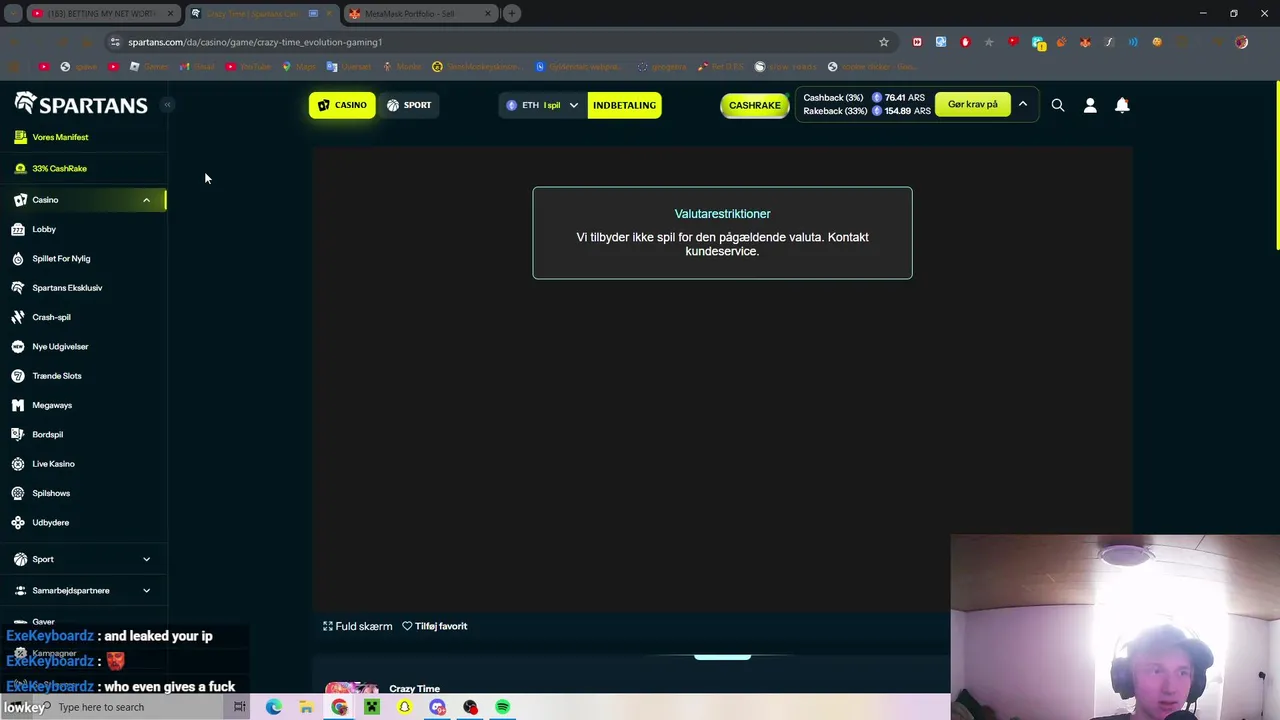Click the 154.89 ARS rakeback amount
The image size is (1280, 720).
pyautogui.click(x=907, y=111)
